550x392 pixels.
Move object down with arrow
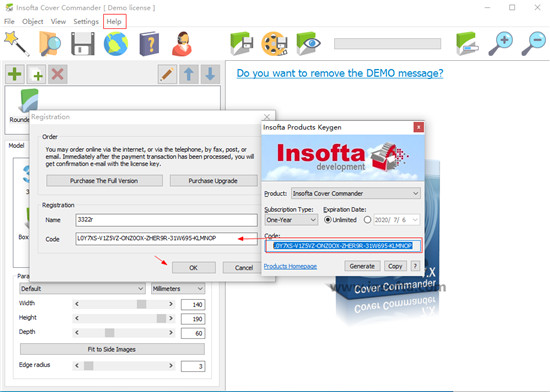point(210,74)
